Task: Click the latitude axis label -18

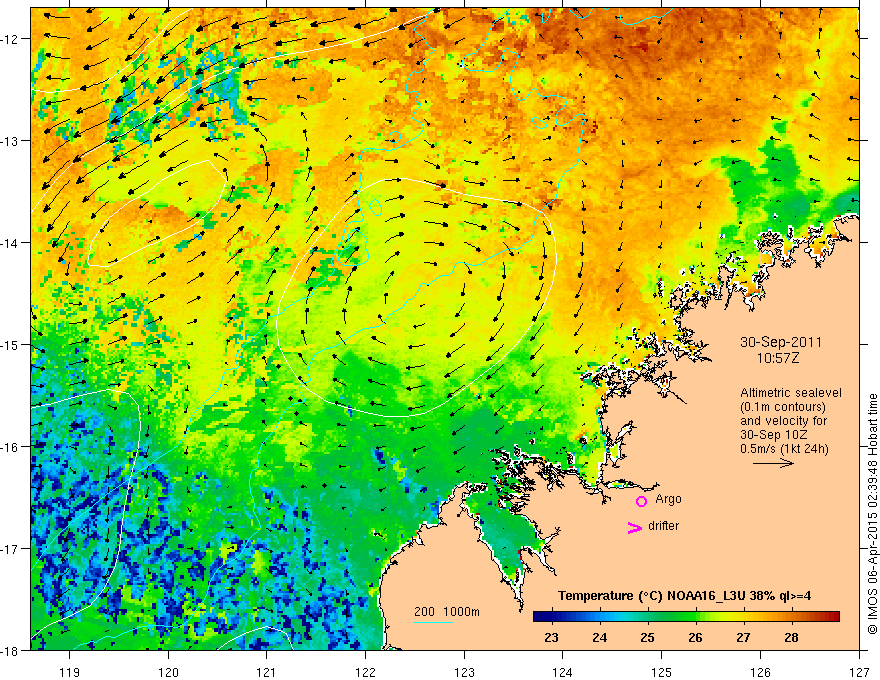Action: pyautogui.click(x=11, y=650)
